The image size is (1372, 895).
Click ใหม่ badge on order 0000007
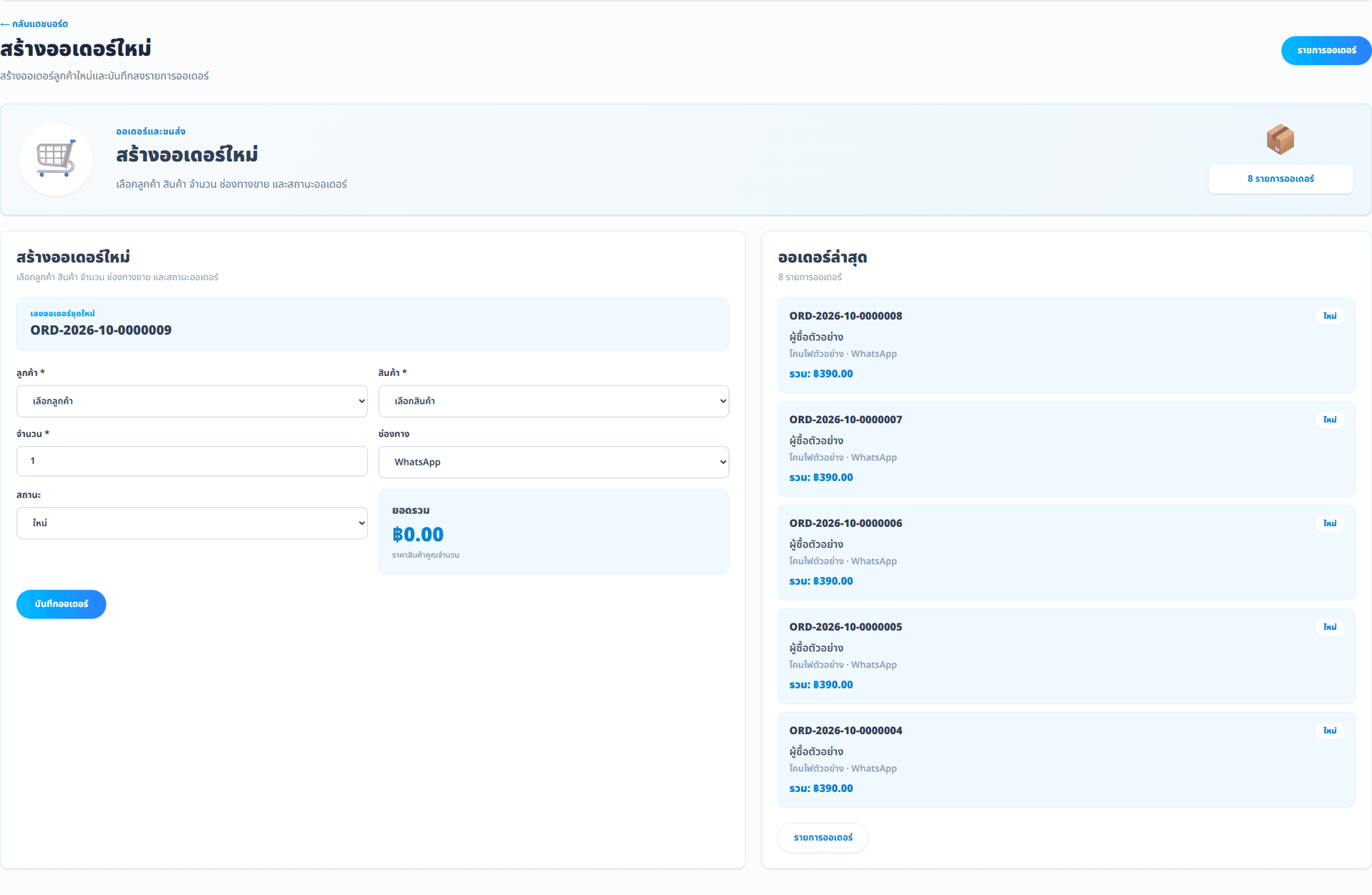tap(1330, 420)
